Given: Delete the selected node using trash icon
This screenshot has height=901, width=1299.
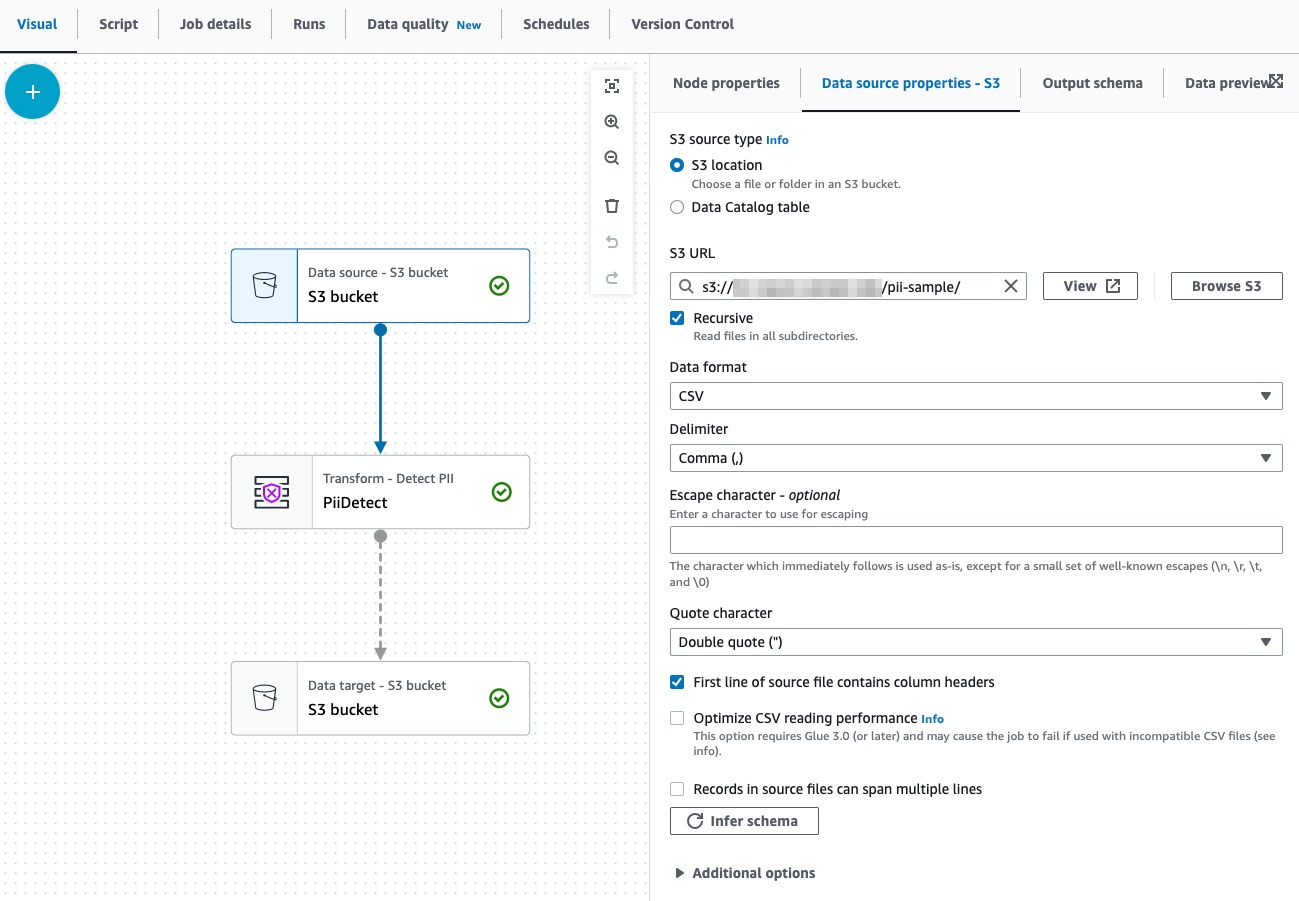Looking at the screenshot, I should pyautogui.click(x=611, y=205).
